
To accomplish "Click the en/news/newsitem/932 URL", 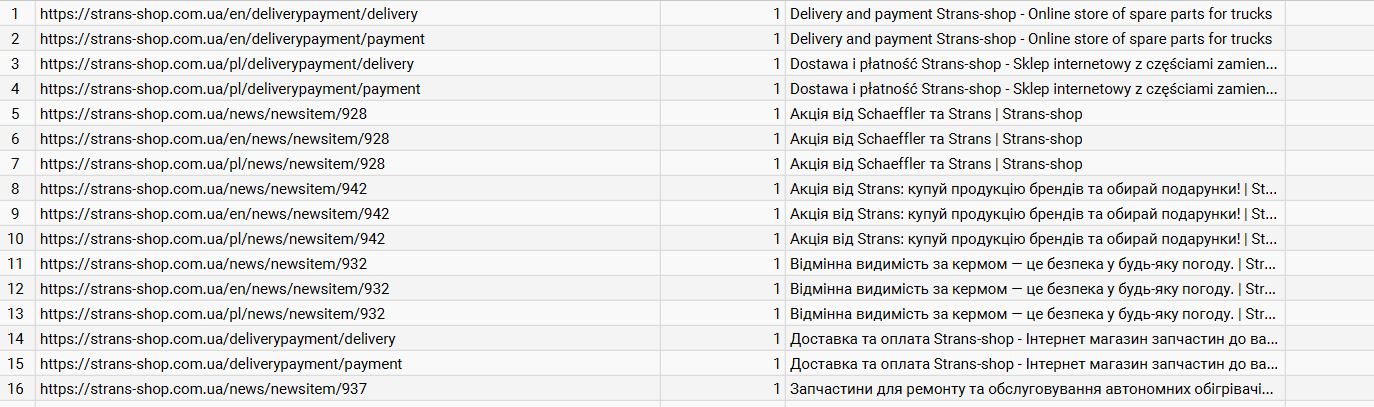I will tap(214, 289).
